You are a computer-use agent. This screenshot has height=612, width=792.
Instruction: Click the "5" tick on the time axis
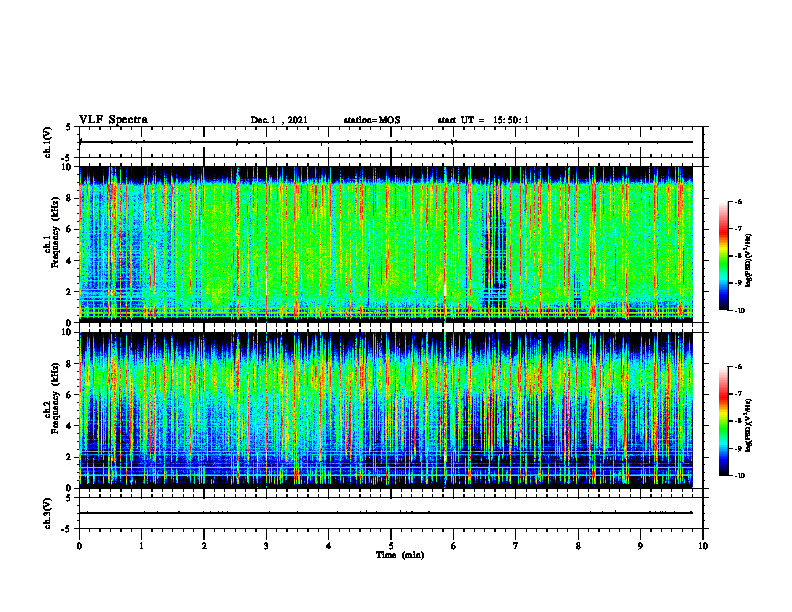[391, 546]
